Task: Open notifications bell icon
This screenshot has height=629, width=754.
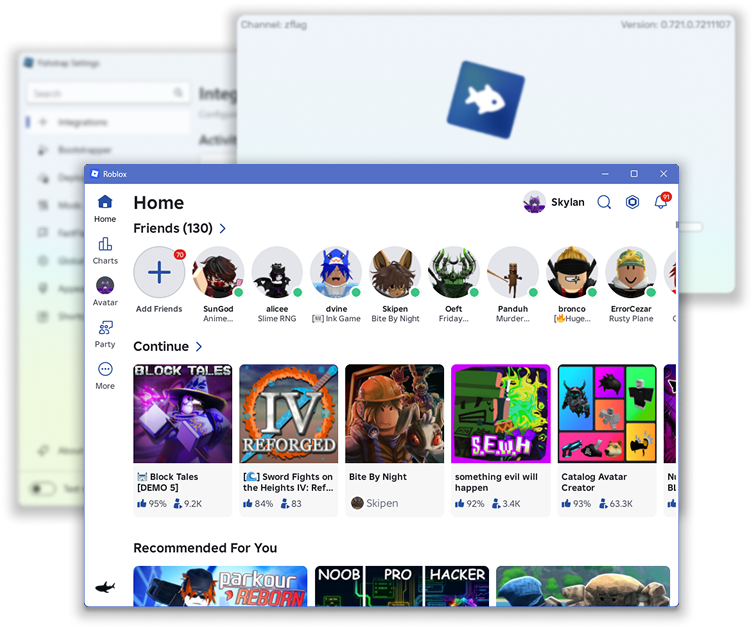Action: [x=661, y=201]
